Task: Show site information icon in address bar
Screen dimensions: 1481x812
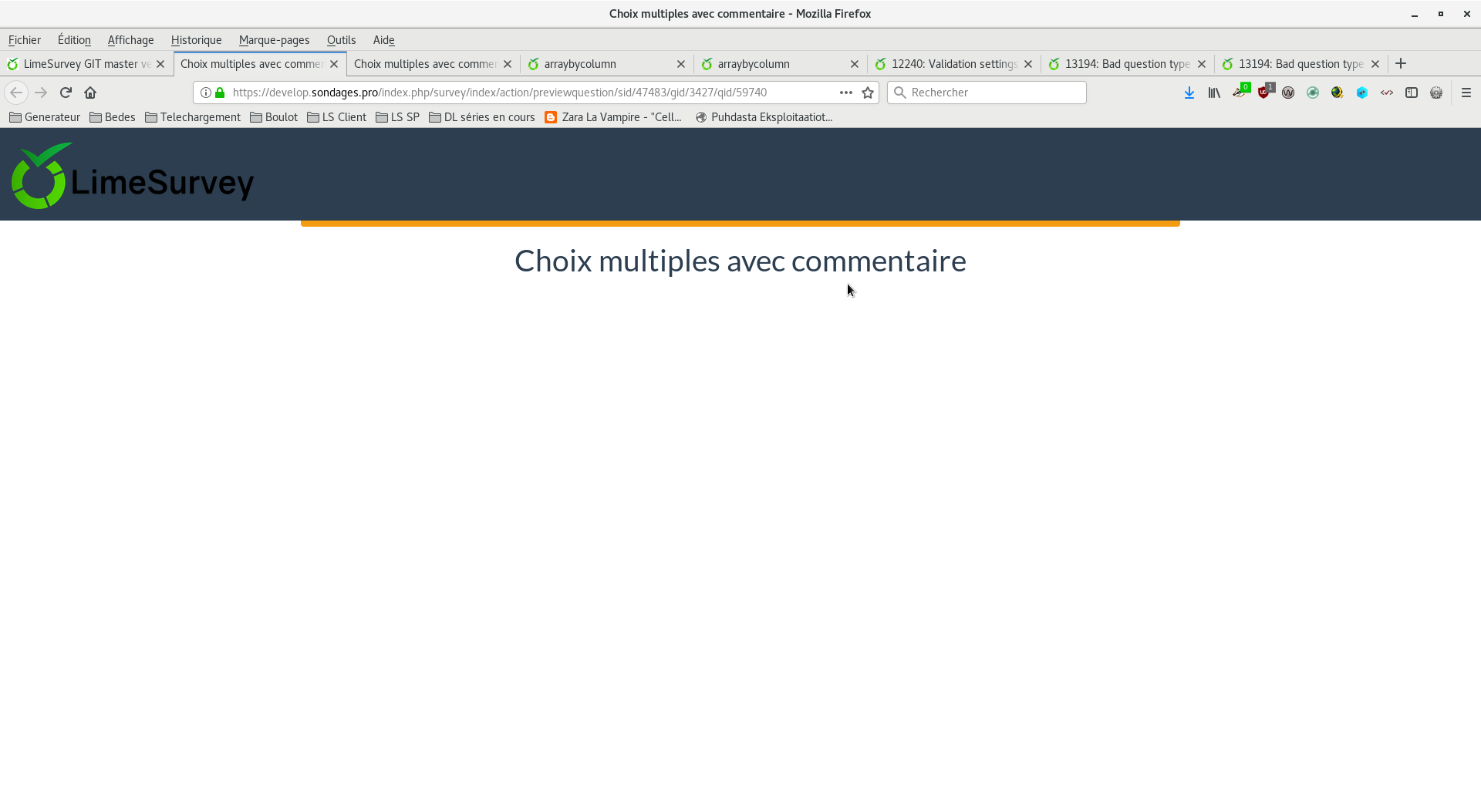Action: pyautogui.click(x=206, y=93)
